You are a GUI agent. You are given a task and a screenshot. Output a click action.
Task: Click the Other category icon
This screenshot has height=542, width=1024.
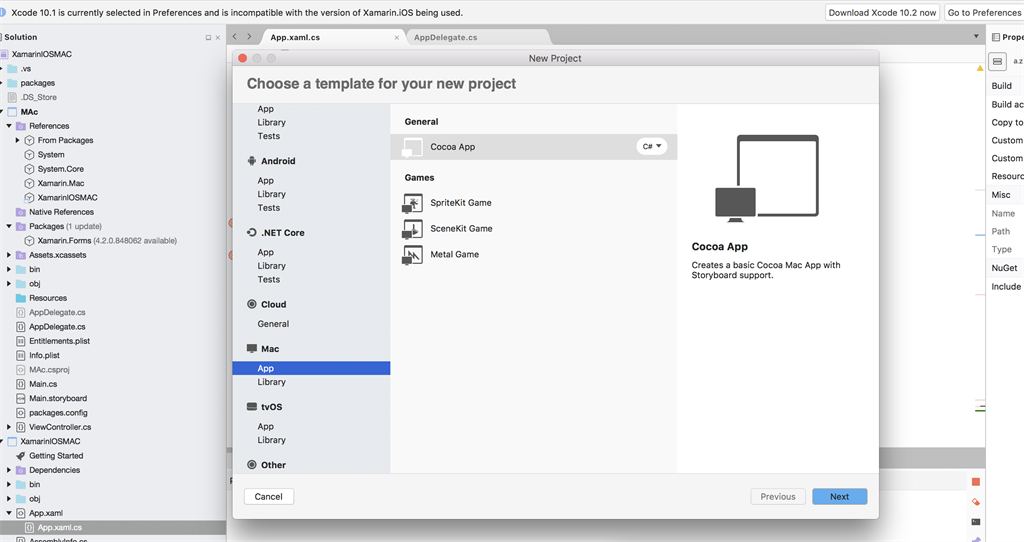[x=251, y=465]
